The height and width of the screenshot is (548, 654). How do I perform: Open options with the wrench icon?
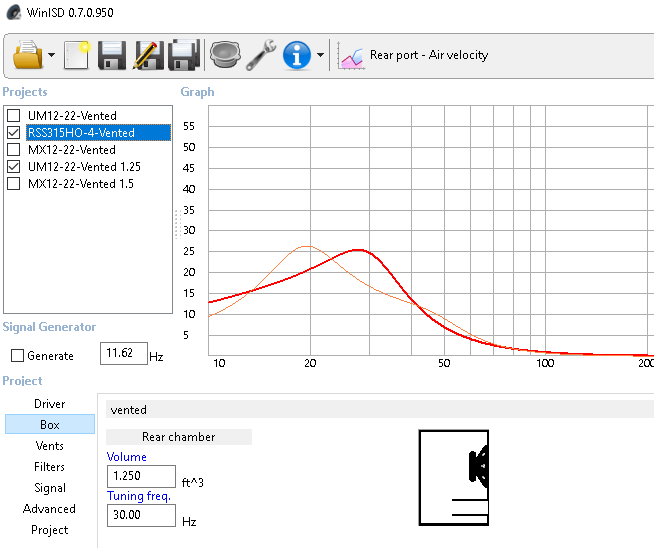coord(261,55)
